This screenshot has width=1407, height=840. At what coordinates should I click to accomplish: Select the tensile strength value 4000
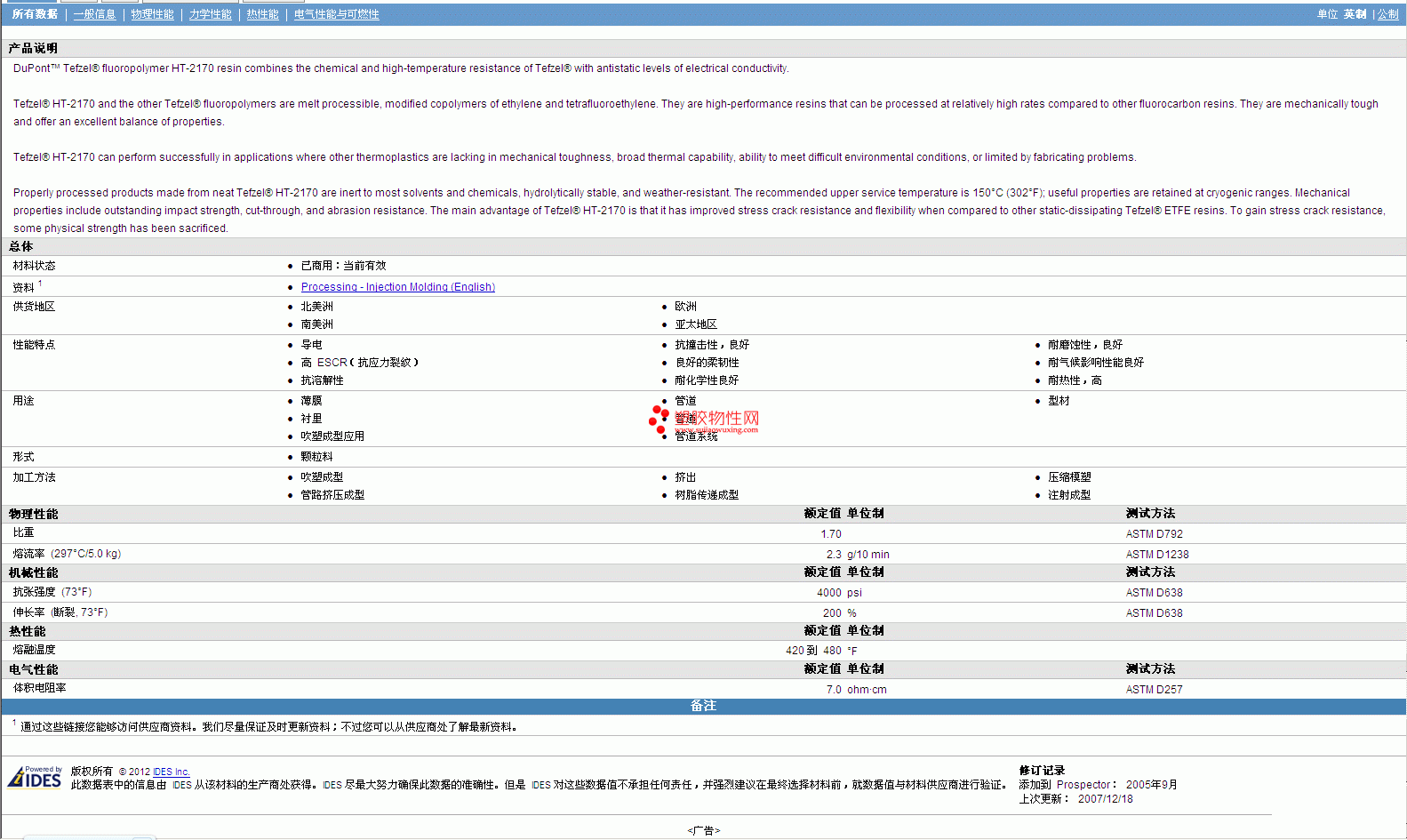coord(828,593)
